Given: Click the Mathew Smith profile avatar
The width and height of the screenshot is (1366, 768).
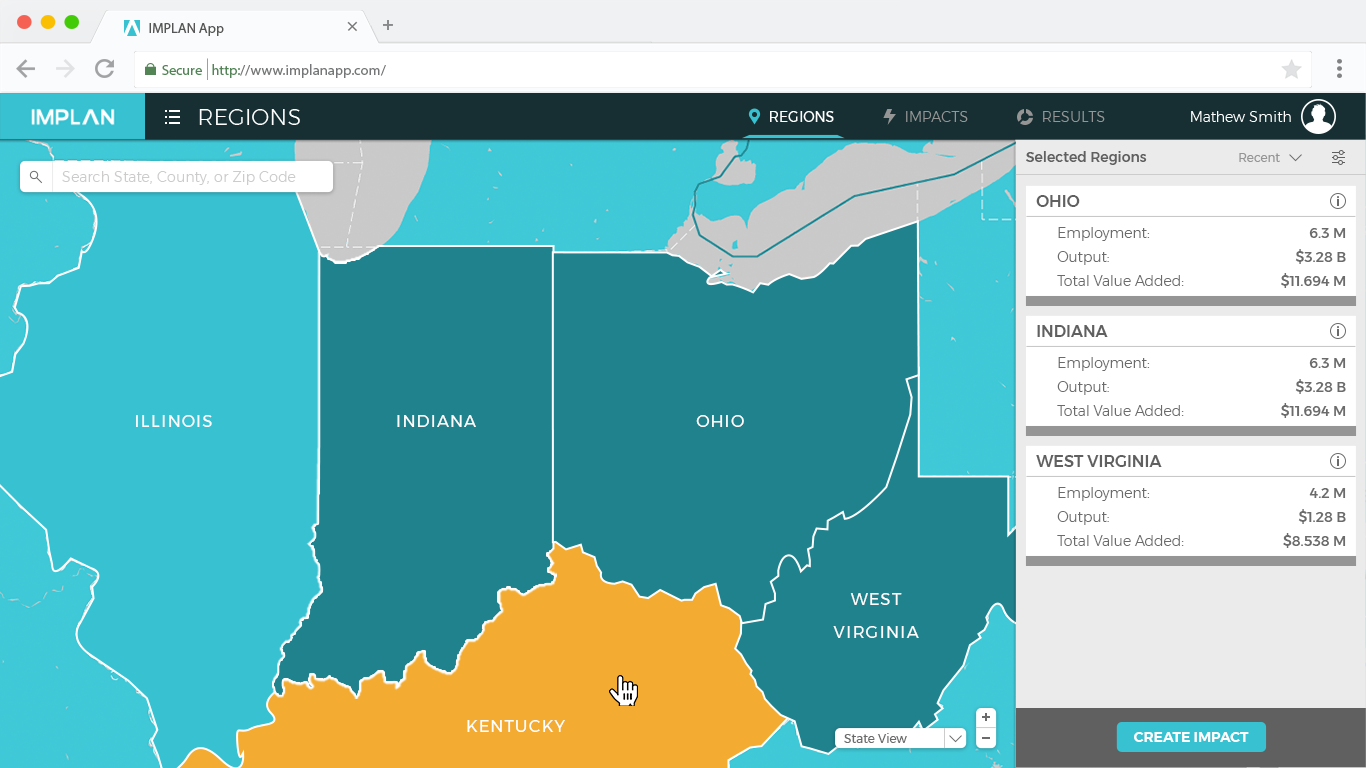Looking at the screenshot, I should tap(1318, 116).
